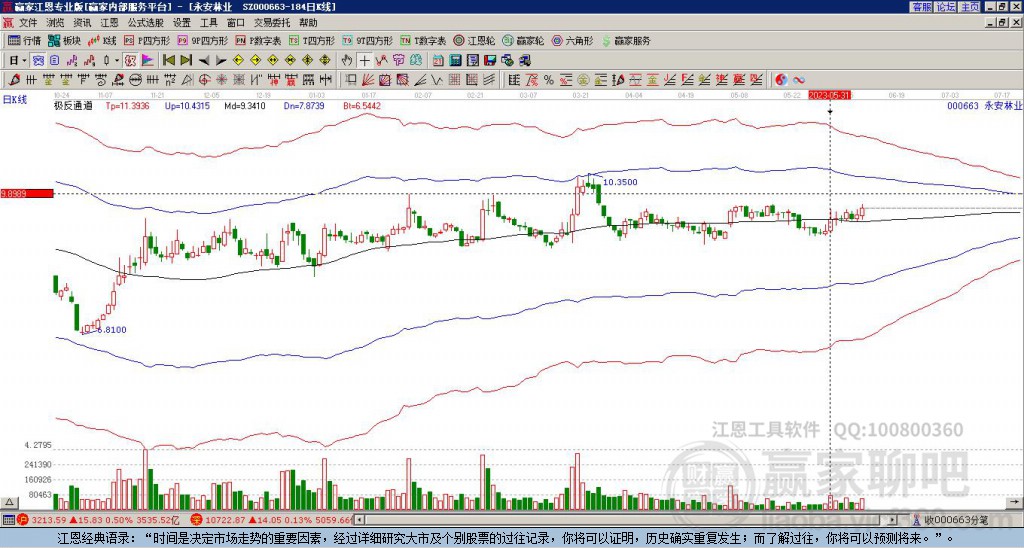
Task: Click the red-blue save disk icon
Action: [490, 61]
